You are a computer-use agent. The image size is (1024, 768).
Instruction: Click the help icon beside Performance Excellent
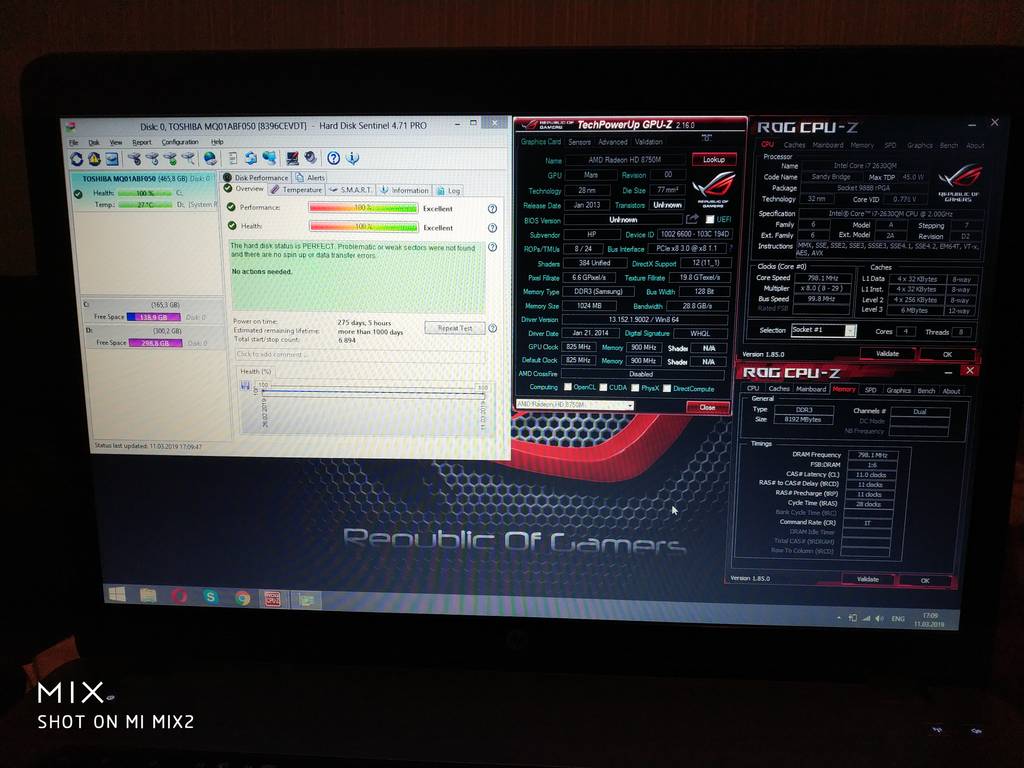point(492,209)
